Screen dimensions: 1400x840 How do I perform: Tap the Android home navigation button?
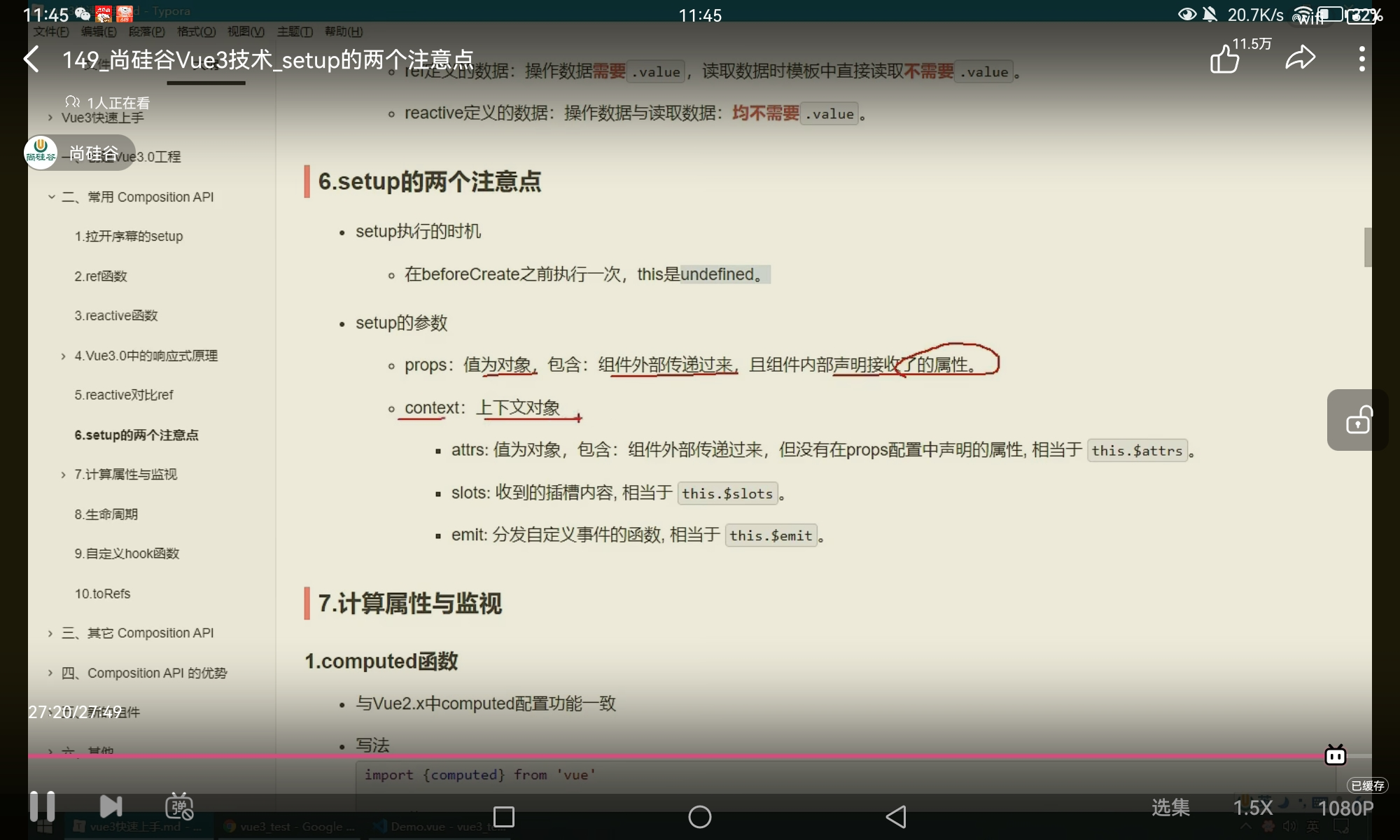[699, 817]
